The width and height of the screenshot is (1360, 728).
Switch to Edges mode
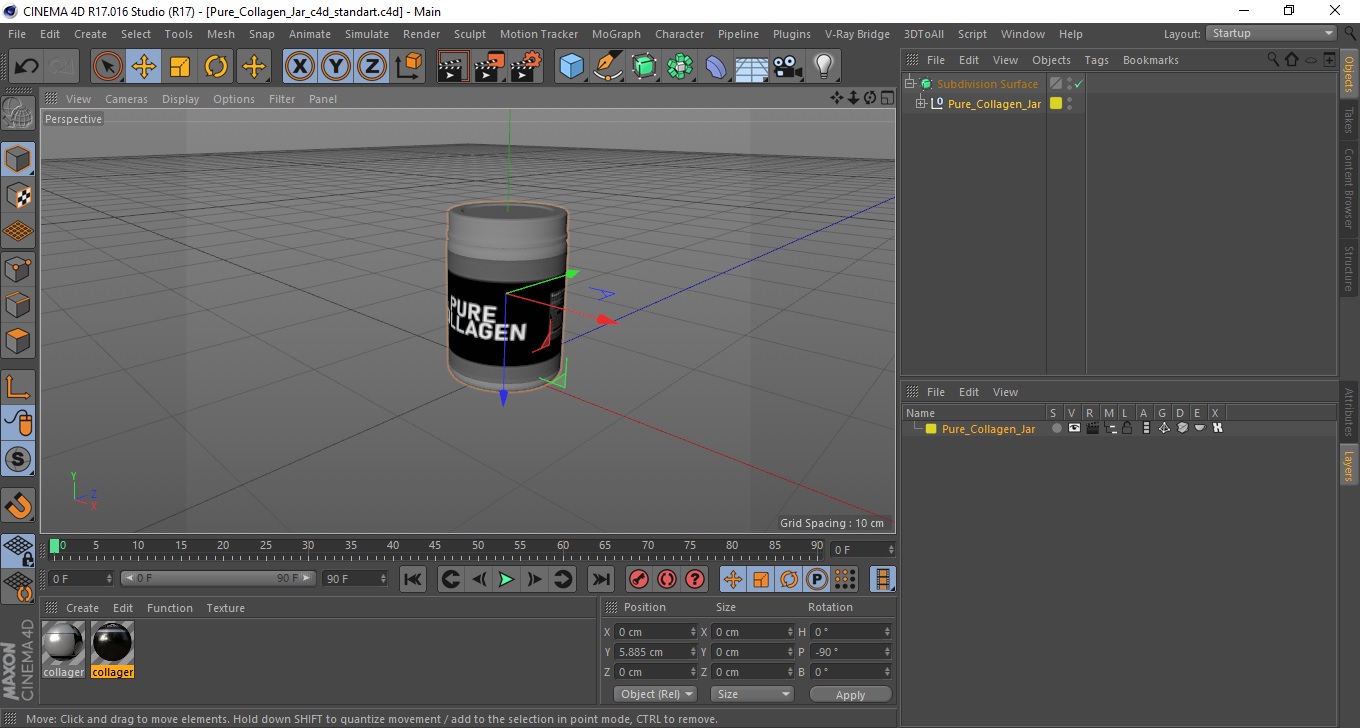point(18,304)
